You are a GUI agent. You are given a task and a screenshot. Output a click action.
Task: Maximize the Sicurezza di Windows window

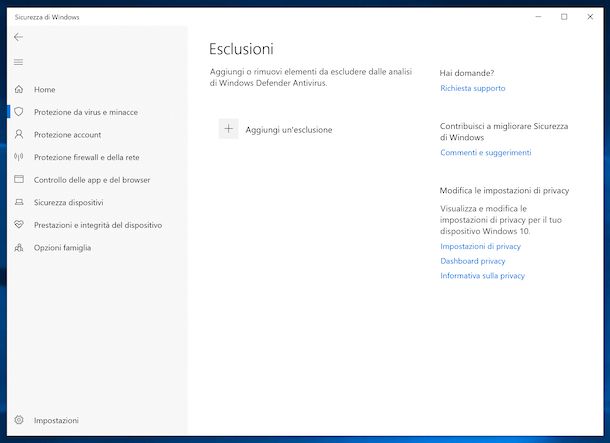564,17
